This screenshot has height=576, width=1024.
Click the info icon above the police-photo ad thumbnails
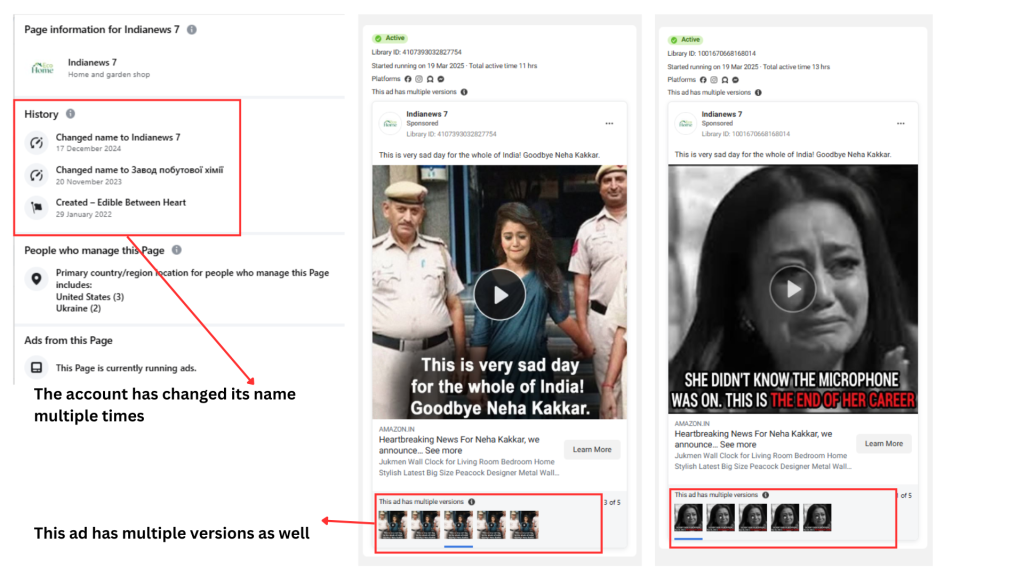pyautogui.click(x=472, y=502)
